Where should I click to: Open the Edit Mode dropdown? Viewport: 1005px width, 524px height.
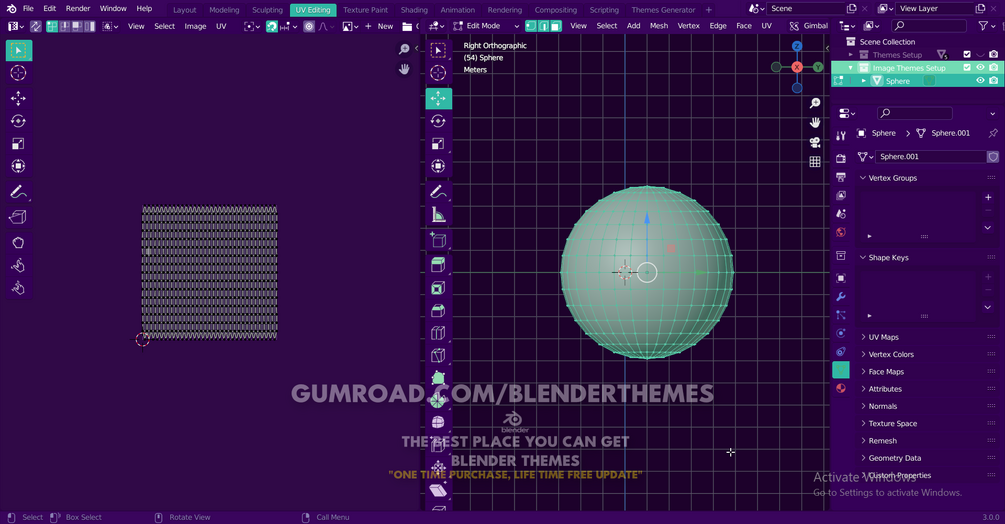(486, 26)
